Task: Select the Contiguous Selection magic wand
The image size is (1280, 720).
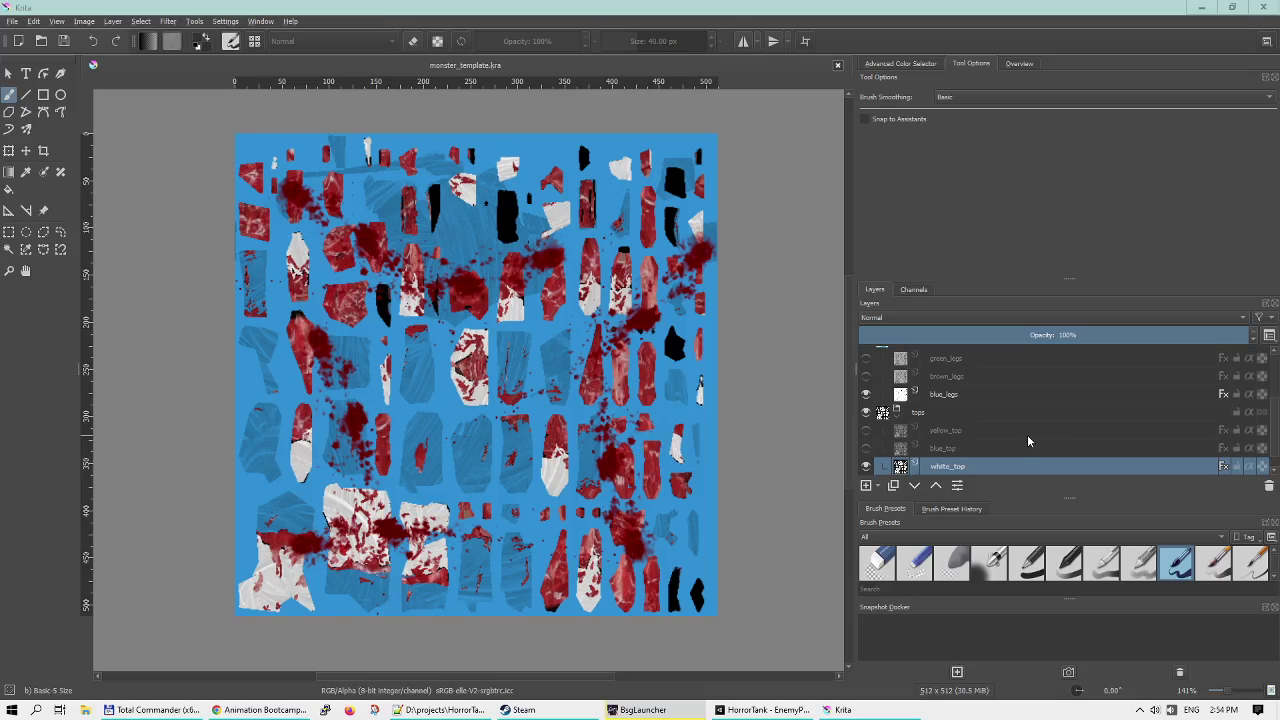Action: point(9,250)
